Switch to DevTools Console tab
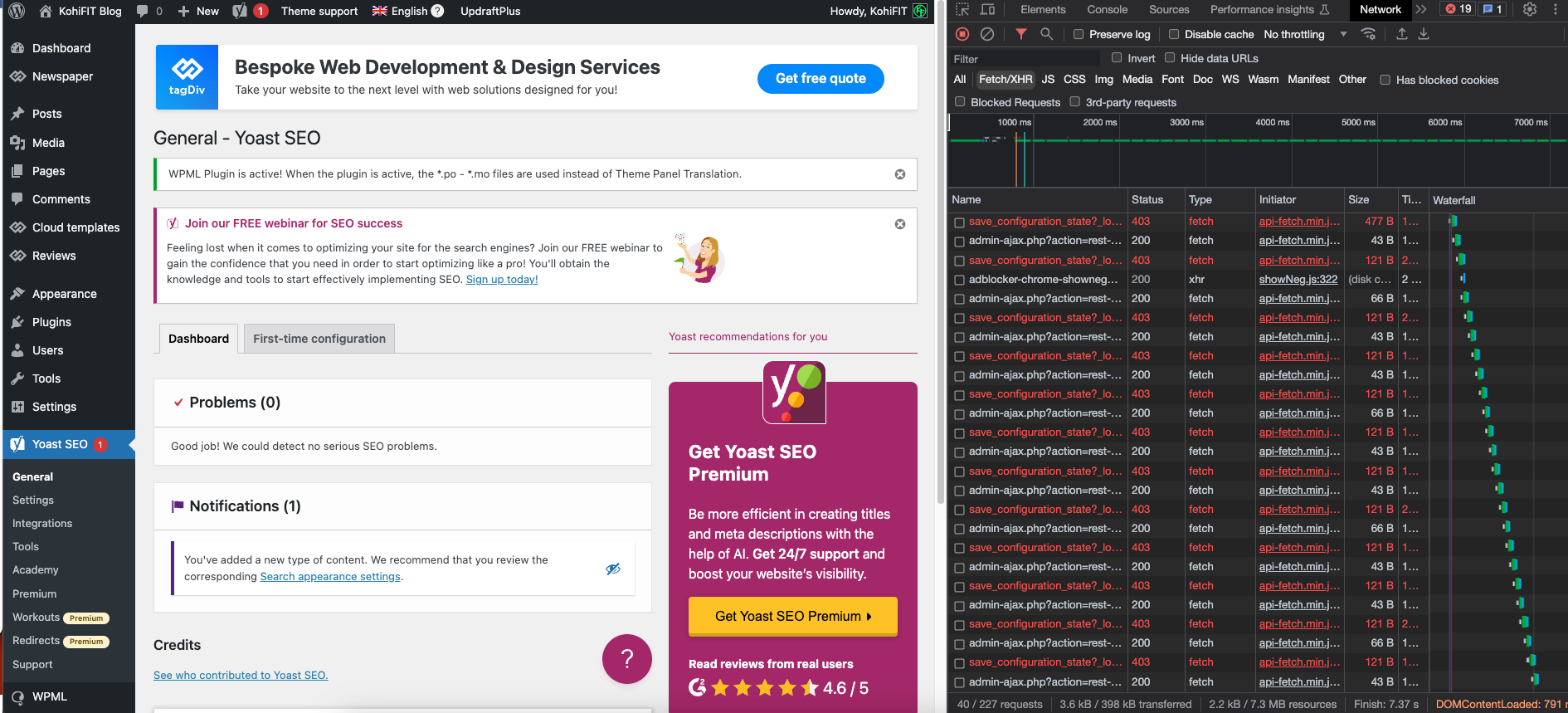 [x=1107, y=9]
